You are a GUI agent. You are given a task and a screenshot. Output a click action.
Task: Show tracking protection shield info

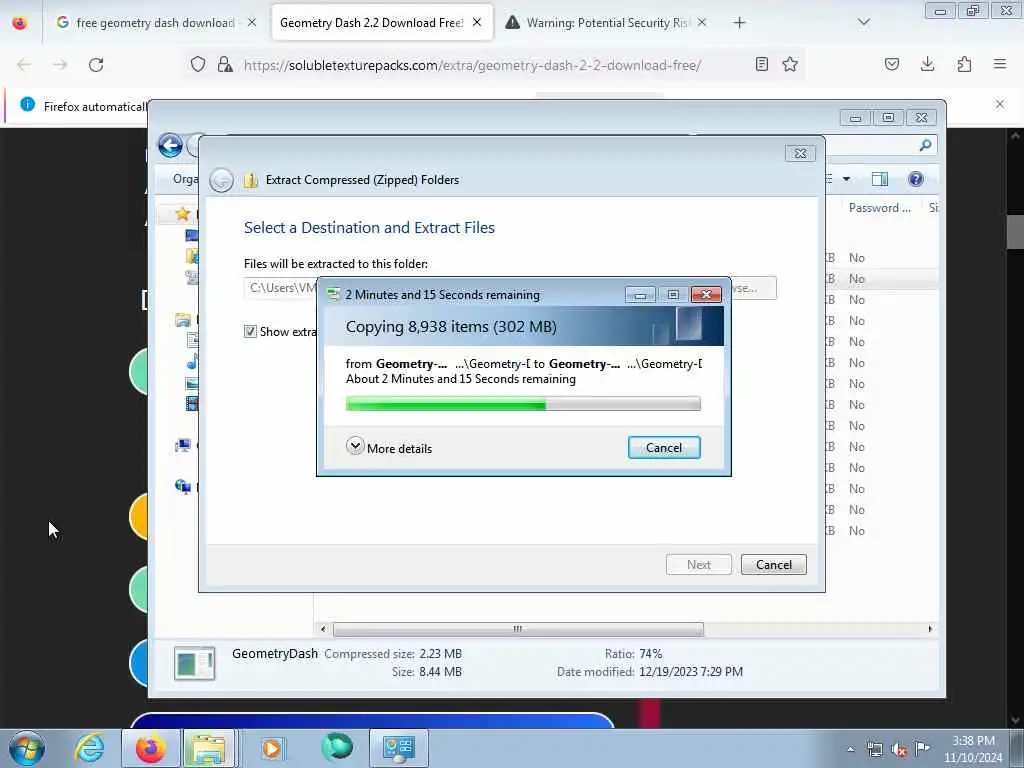point(198,64)
